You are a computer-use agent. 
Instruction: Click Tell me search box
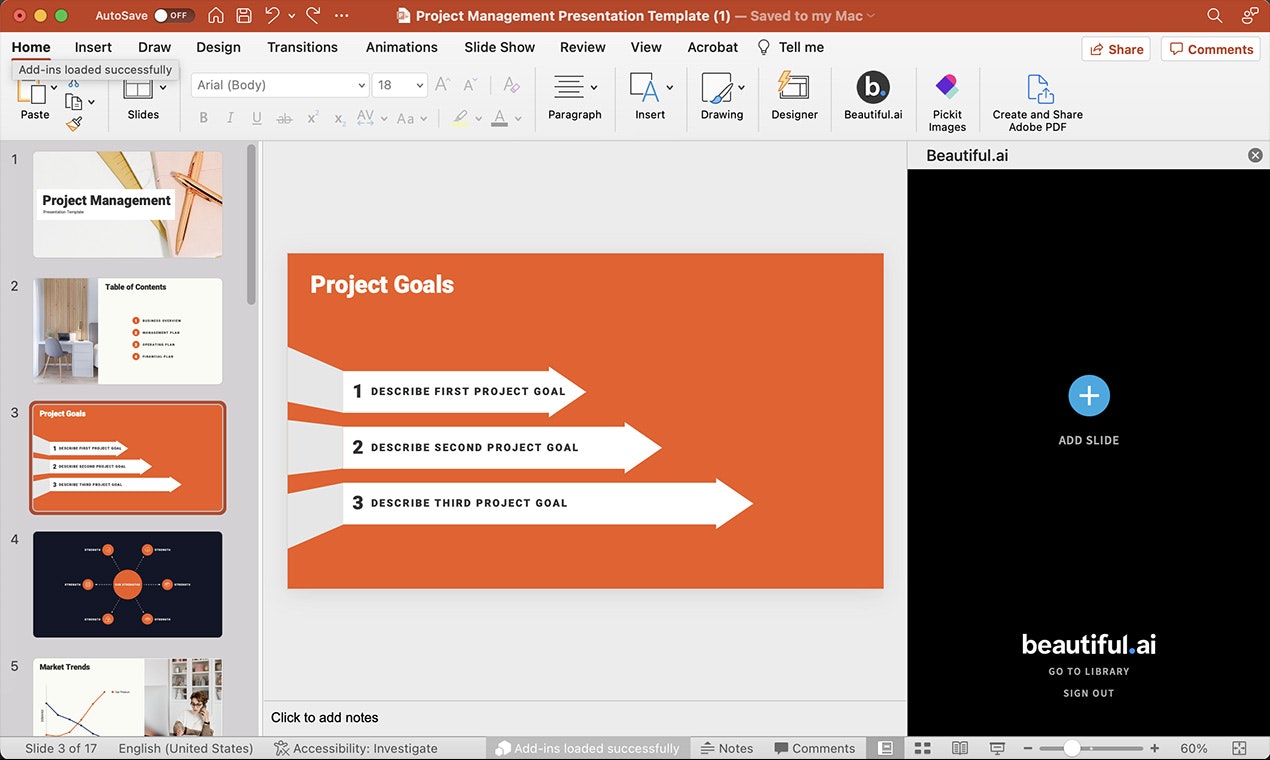tap(791, 47)
